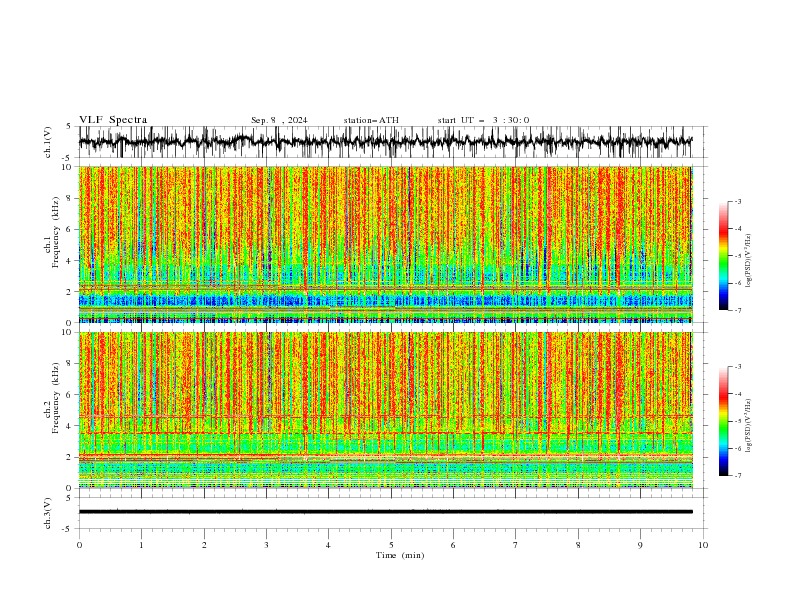
Task: Click time axis tick label "9"
Action: click(640, 545)
